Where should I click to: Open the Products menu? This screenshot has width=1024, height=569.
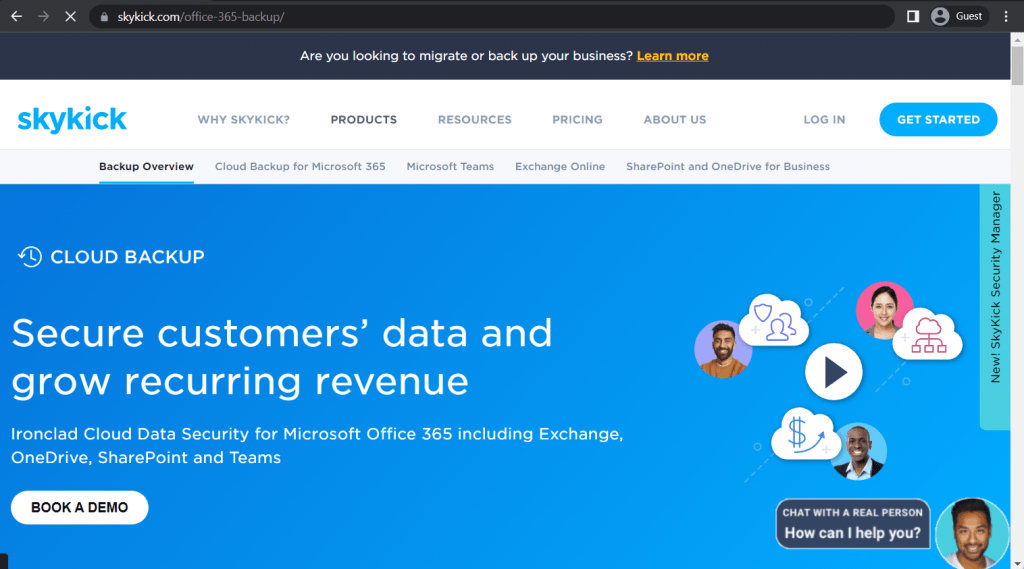point(364,120)
